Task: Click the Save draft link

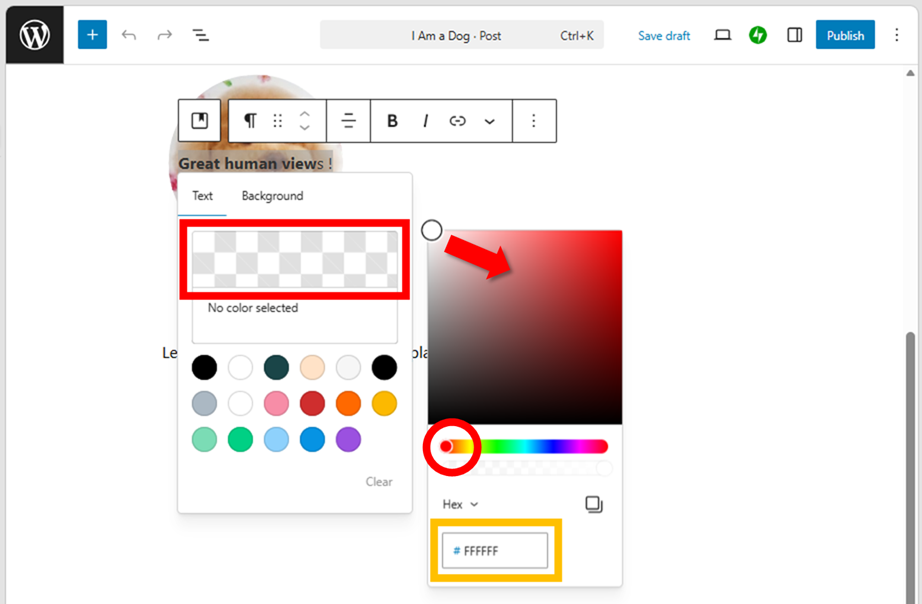Action: 664,35
